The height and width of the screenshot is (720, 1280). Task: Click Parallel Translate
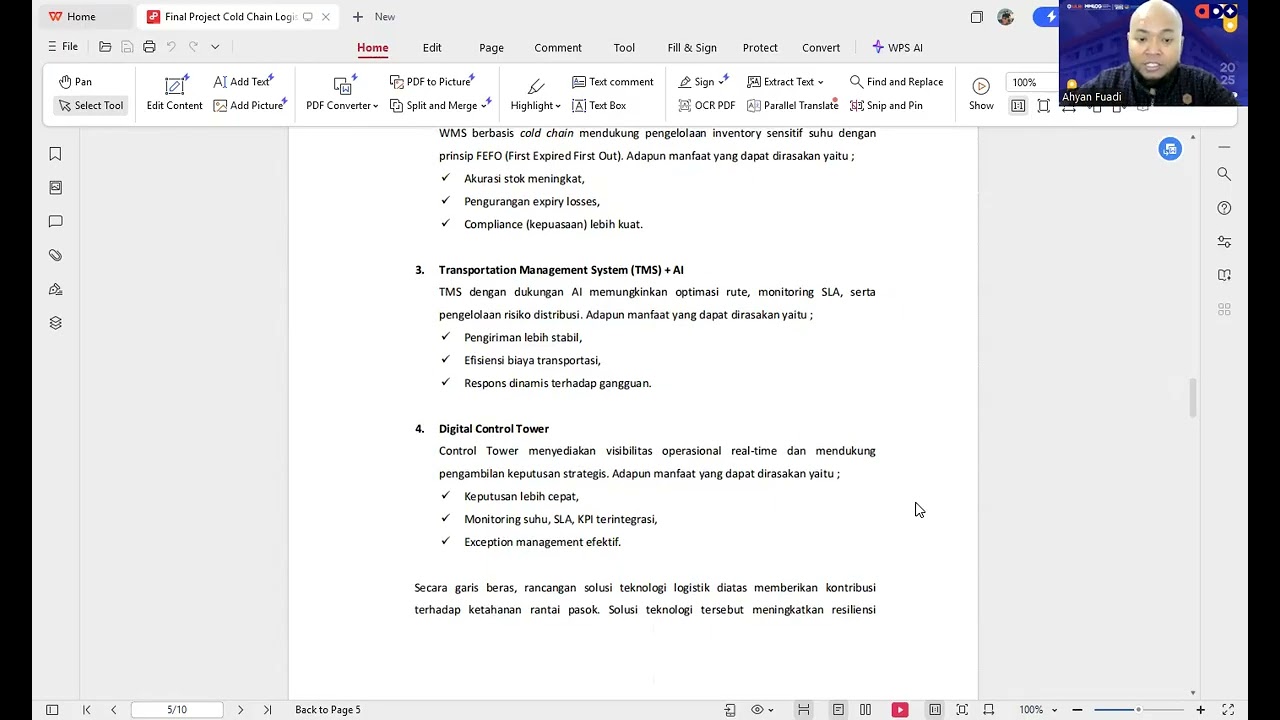point(792,105)
